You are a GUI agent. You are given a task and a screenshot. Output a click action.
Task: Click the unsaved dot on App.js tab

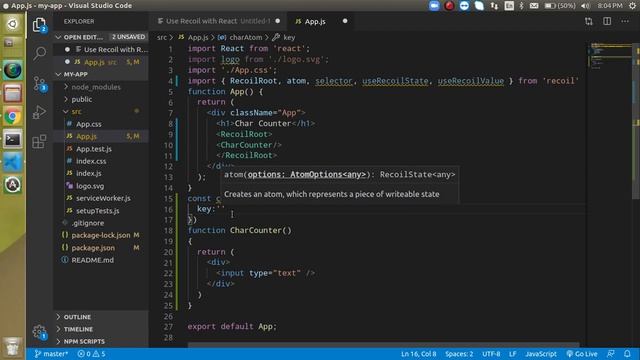point(345,21)
